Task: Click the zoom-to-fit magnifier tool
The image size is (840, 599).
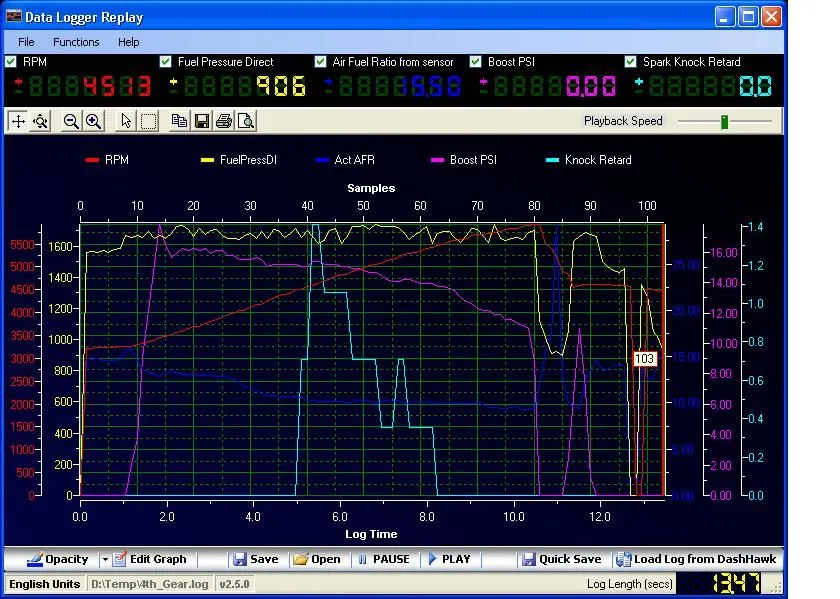Action: [x=41, y=121]
